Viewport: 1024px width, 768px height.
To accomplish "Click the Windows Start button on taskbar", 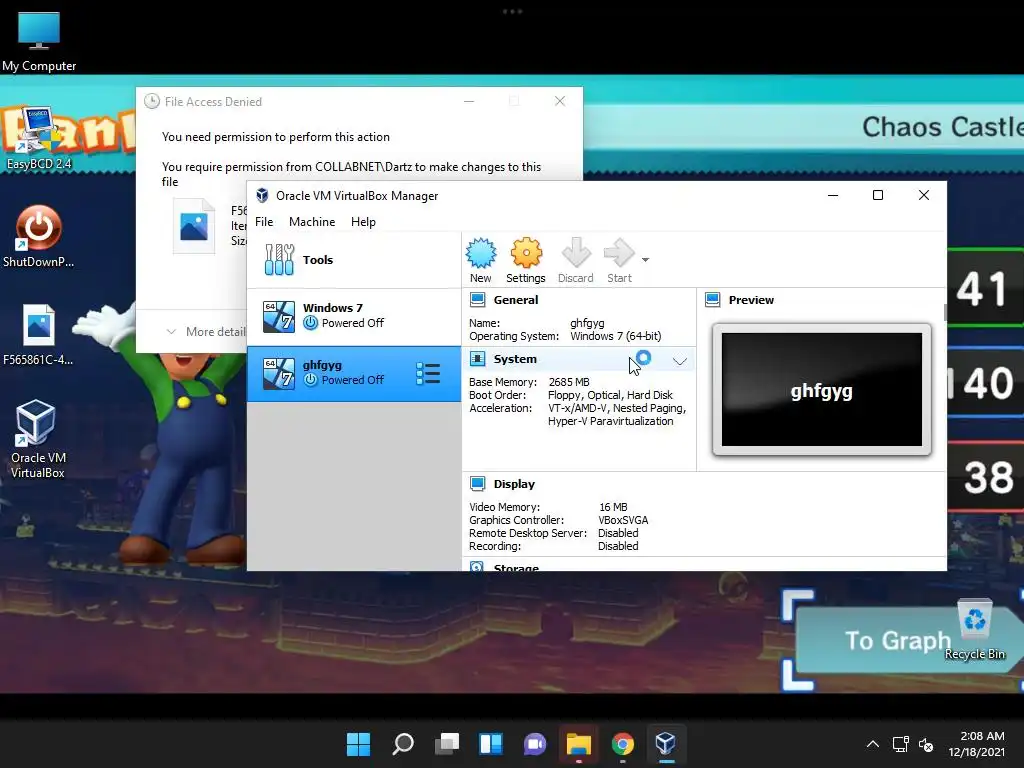I will [x=359, y=744].
